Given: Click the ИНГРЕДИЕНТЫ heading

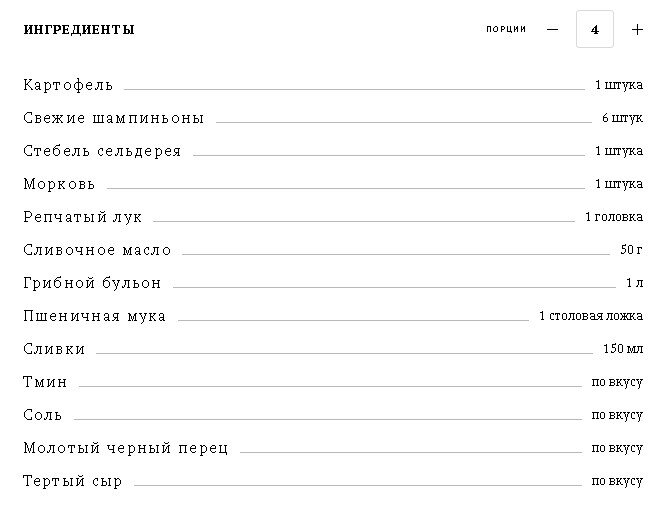Looking at the screenshot, I should [79, 30].
